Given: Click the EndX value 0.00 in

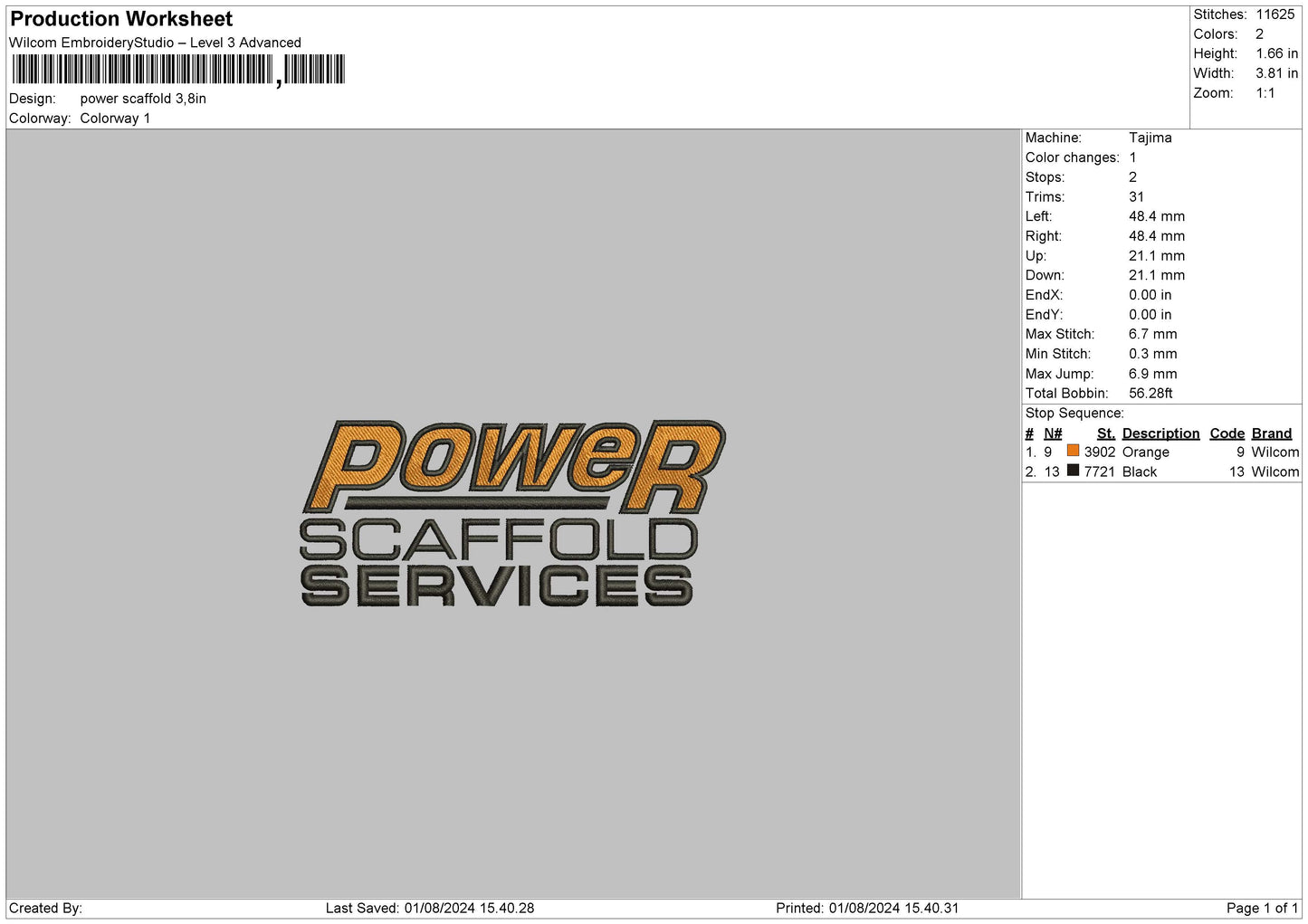Looking at the screenshot, I should coord(1150,295).
